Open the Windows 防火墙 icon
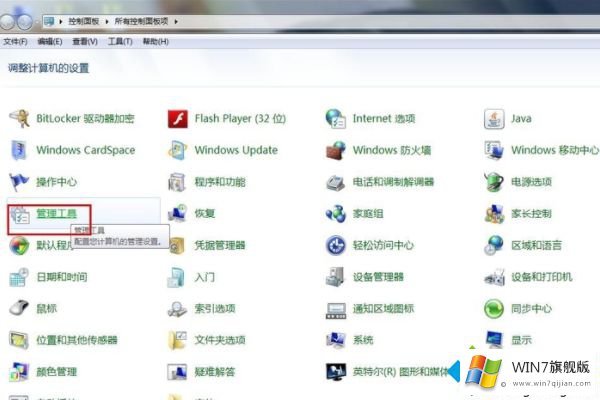600x400 pixels. (336, 150)
